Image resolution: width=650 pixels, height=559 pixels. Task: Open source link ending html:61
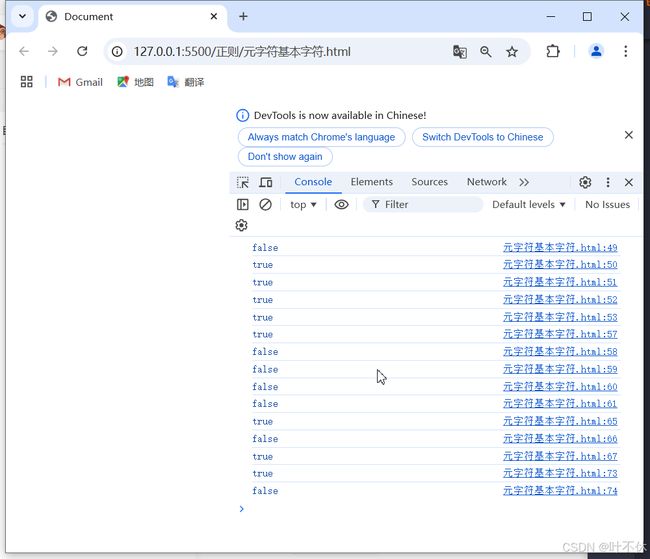tap(560, 404)
